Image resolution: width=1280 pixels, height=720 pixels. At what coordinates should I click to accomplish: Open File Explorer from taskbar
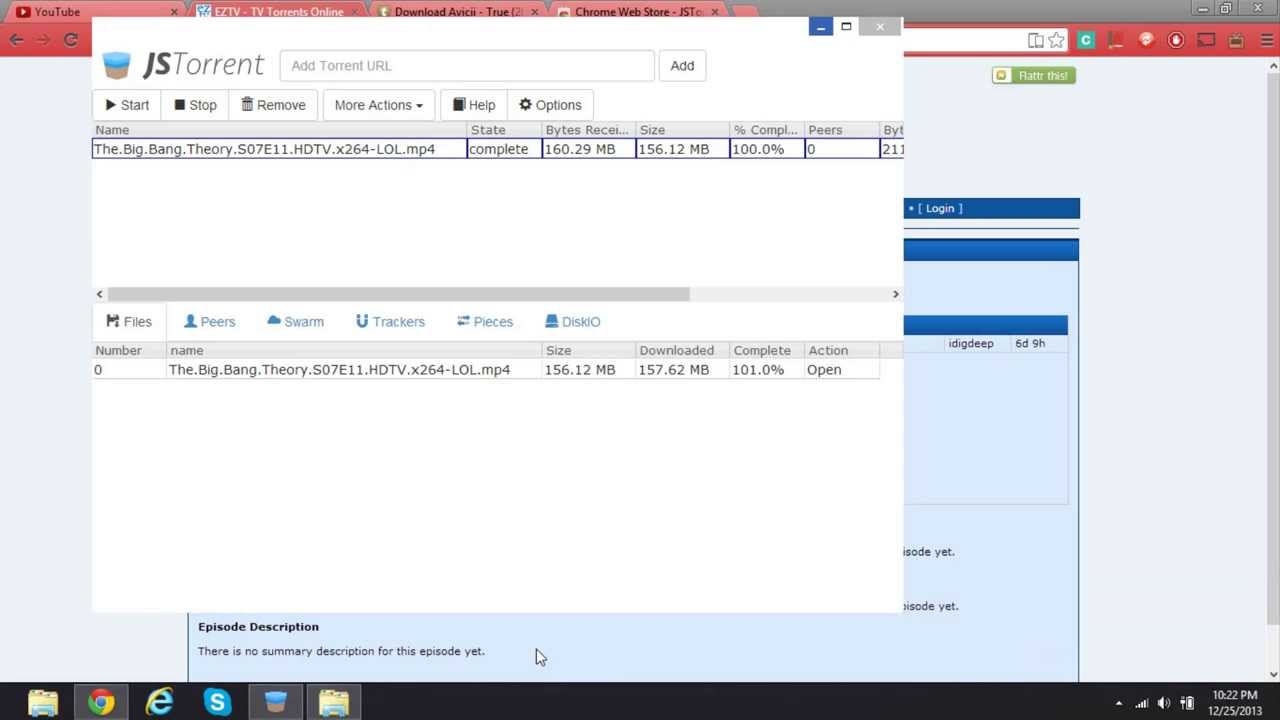[43, 702]
